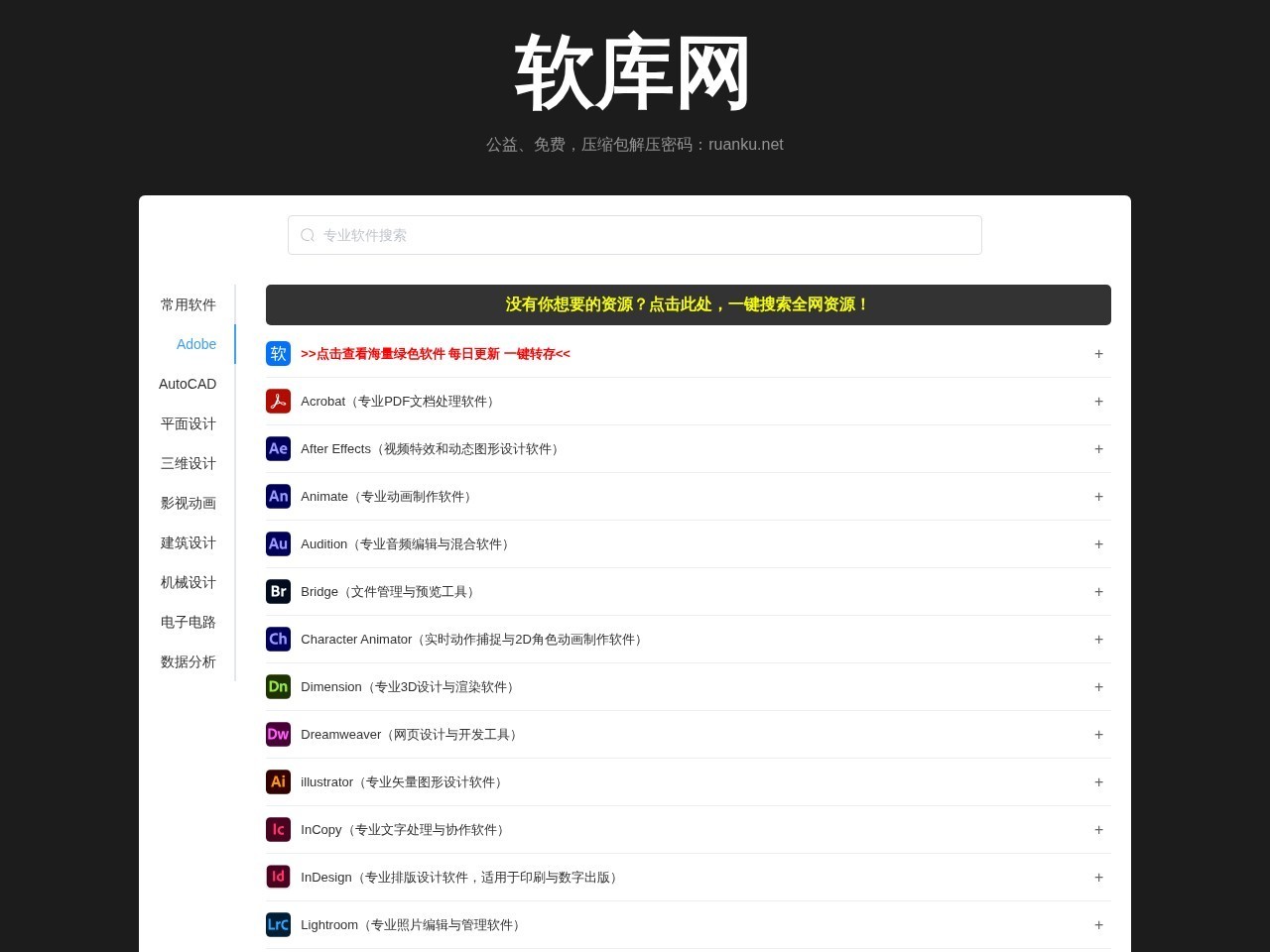The width and height of the screenshot is (1270, 952).
Task: Expand the Animate row plus sign
Action: coord(1098,496)
